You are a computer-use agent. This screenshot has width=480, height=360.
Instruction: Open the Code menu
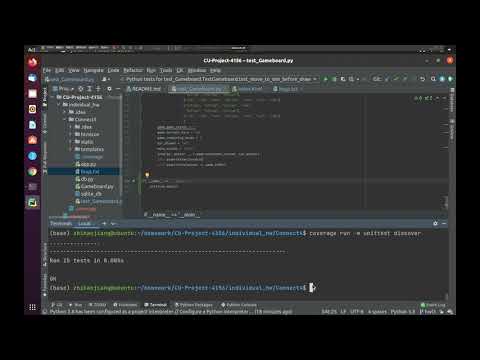(113, 70)
